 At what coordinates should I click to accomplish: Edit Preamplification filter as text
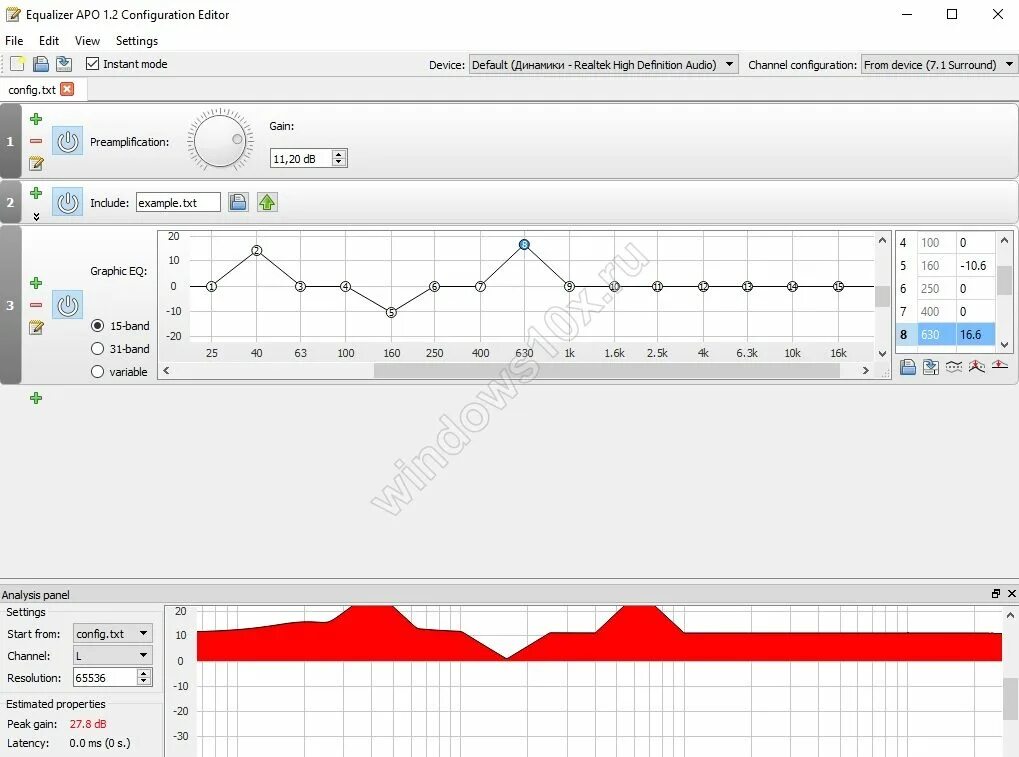tap(36, 163)
